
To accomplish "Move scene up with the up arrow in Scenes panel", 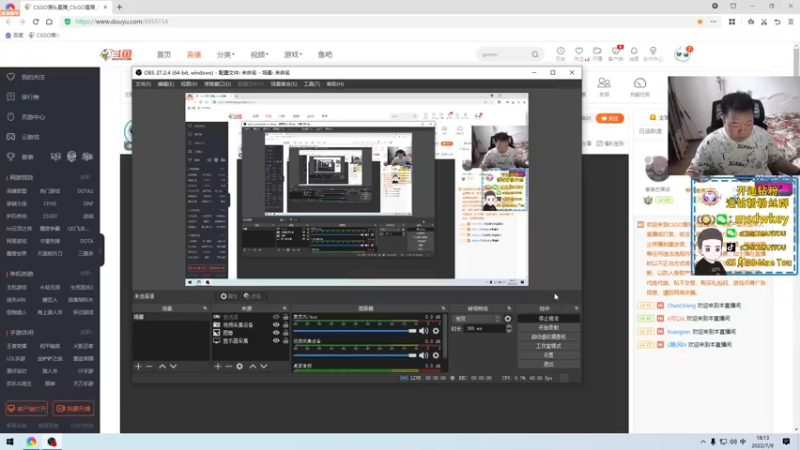I will (x=162, y=366).
